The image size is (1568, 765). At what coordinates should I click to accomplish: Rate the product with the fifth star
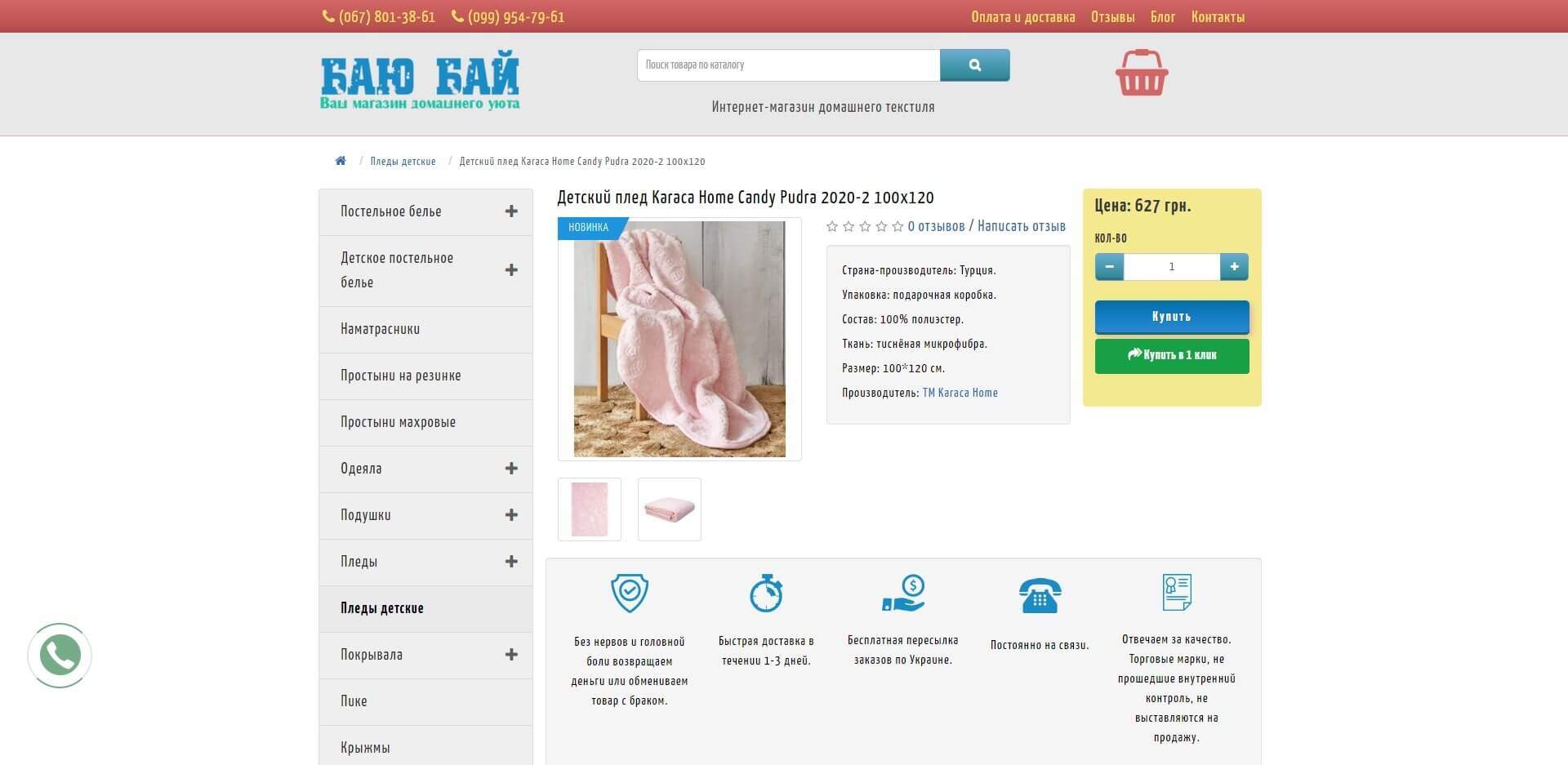[898, 226]
